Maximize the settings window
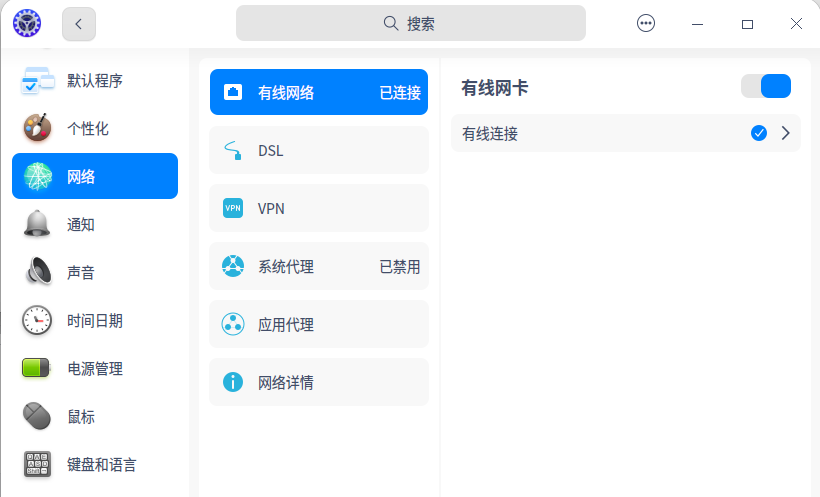This screenshot has width=820, height=497. click(747, 24)
